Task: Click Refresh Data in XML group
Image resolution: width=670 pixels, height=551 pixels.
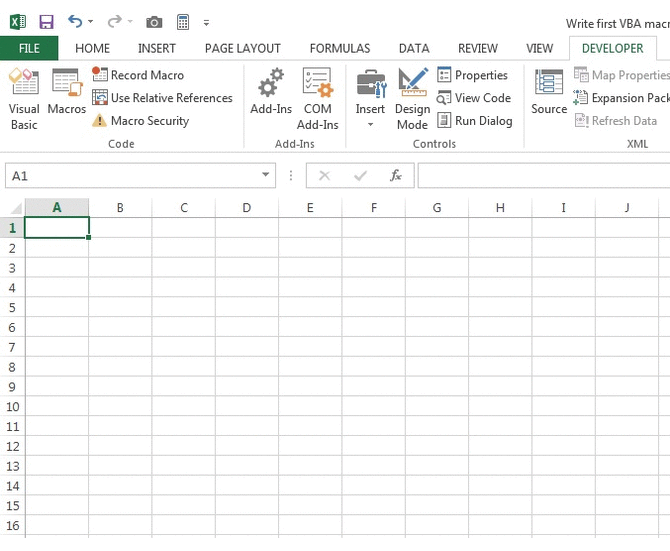Action: click(616, 121)
